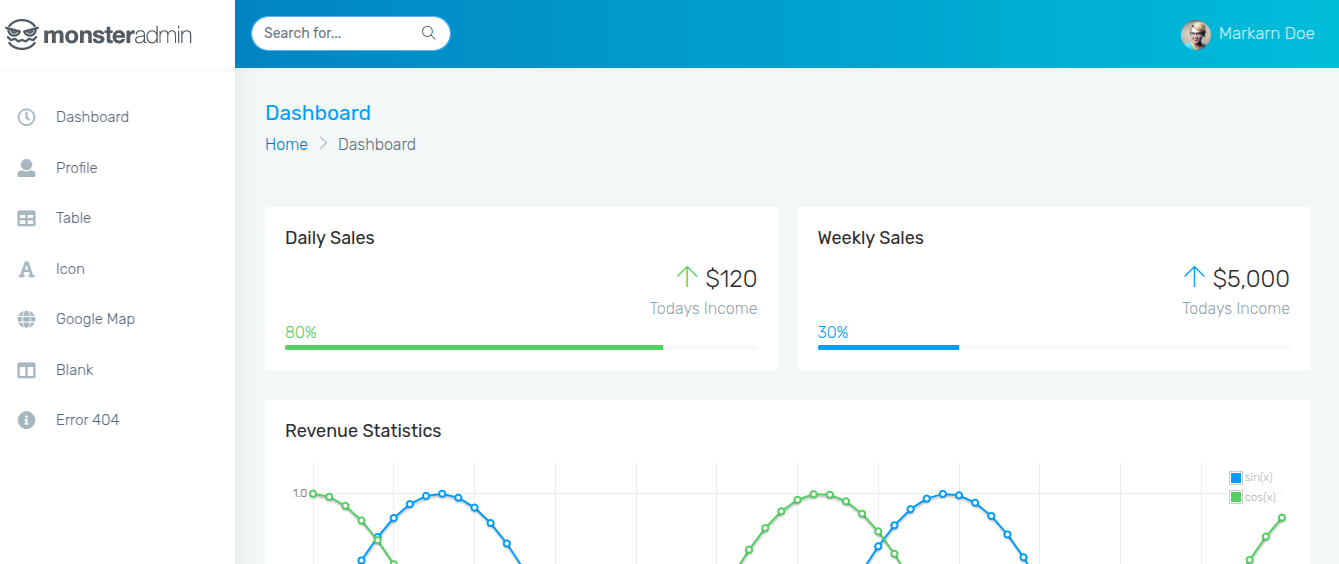Viewport: 1339px width, 564px height.
Task: Open the Markarn Doe user menu
Action: click(x=1266, y=34)
